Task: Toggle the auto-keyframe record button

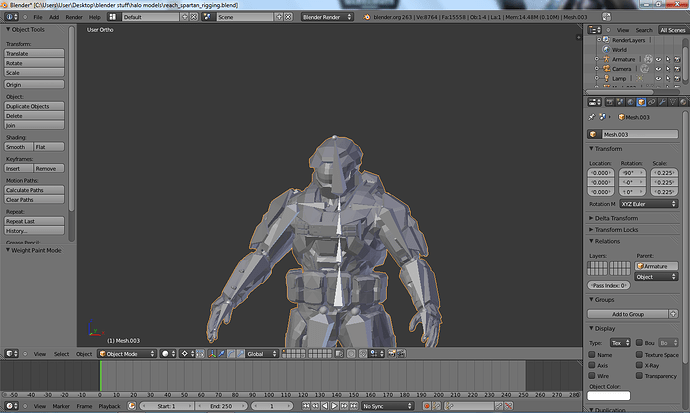Action: pos(426,406)
